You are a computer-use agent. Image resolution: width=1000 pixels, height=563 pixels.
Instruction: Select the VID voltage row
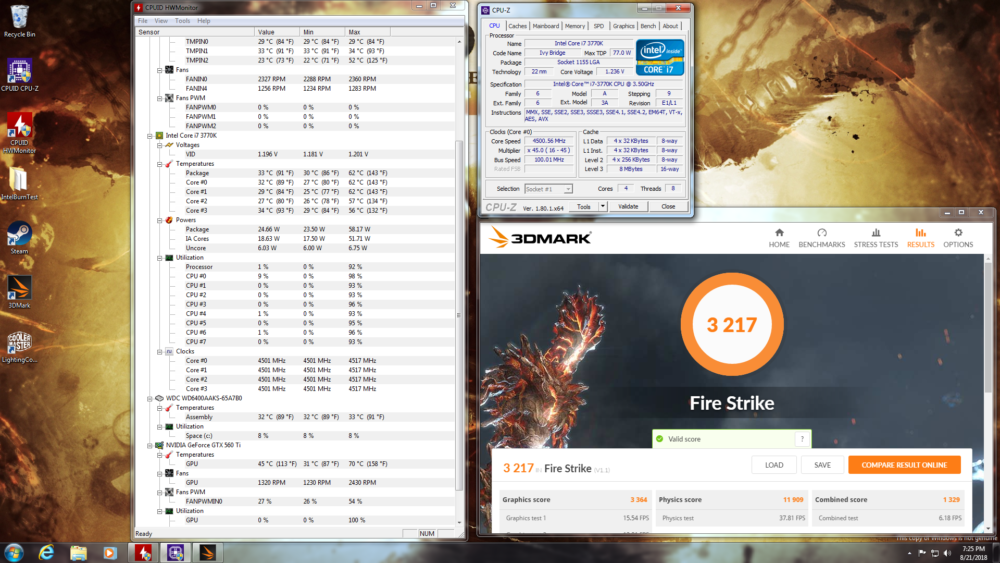[x=297, y=154]
